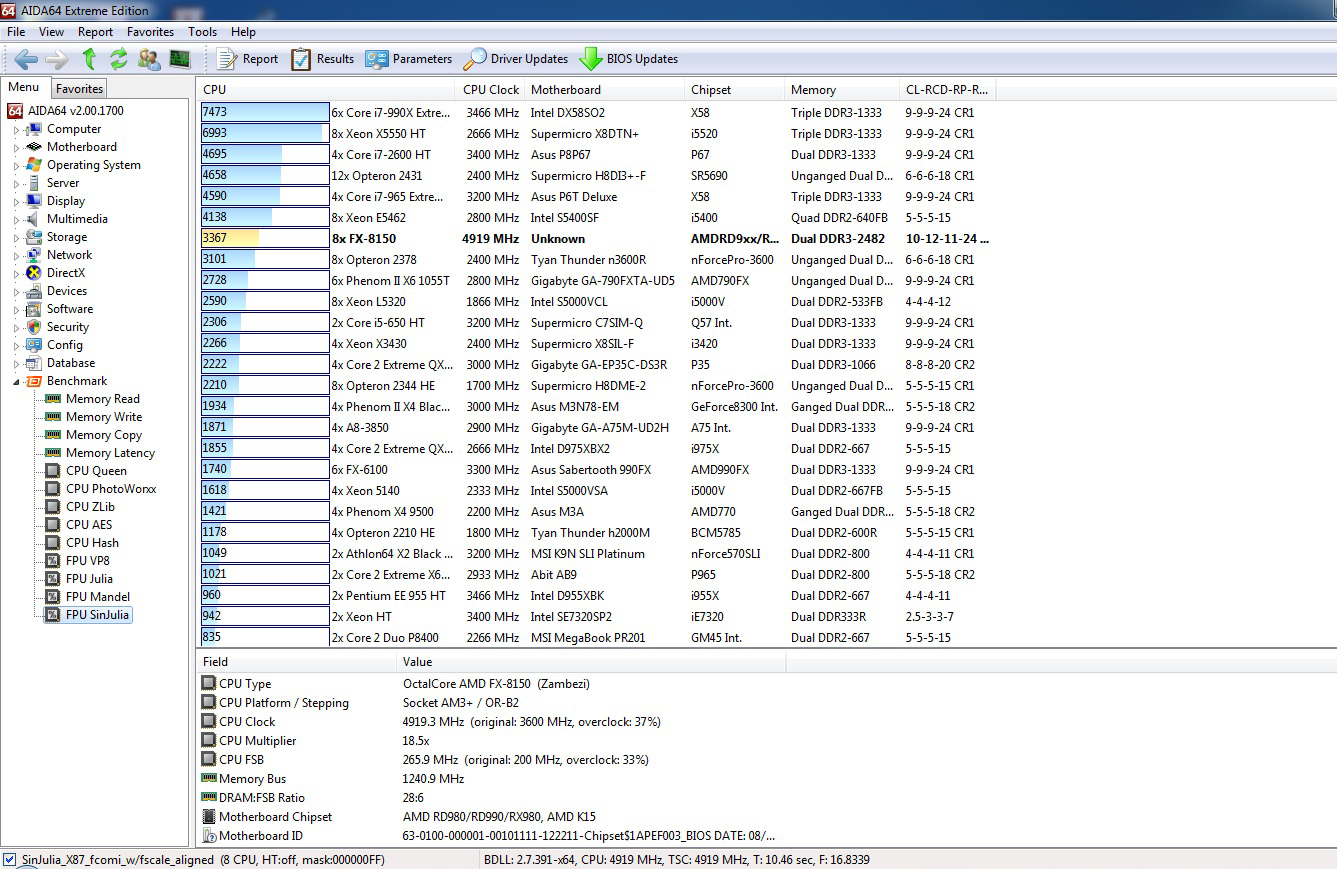Open the Report menu in menu bar
This screenshot has width=1337, height=869.
pos(96,32)
